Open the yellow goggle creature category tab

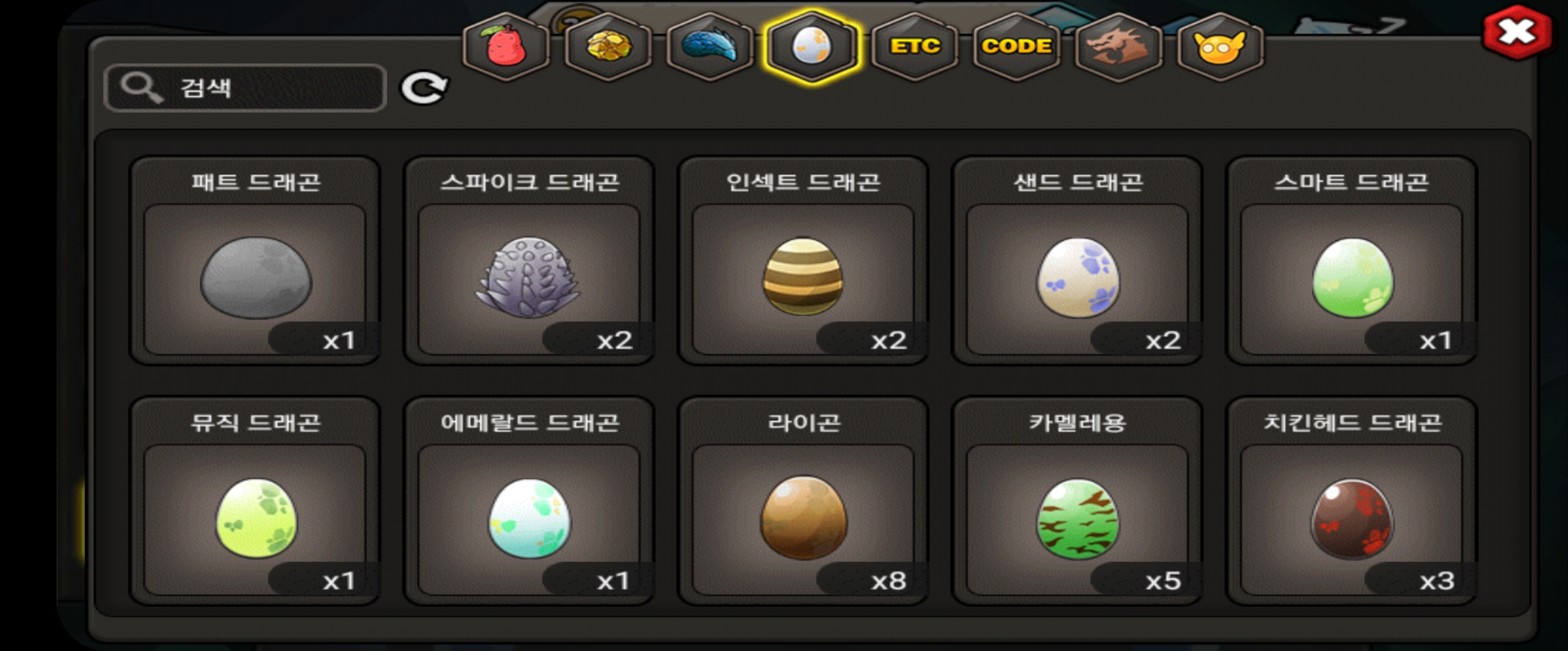tap(1220, 46)
